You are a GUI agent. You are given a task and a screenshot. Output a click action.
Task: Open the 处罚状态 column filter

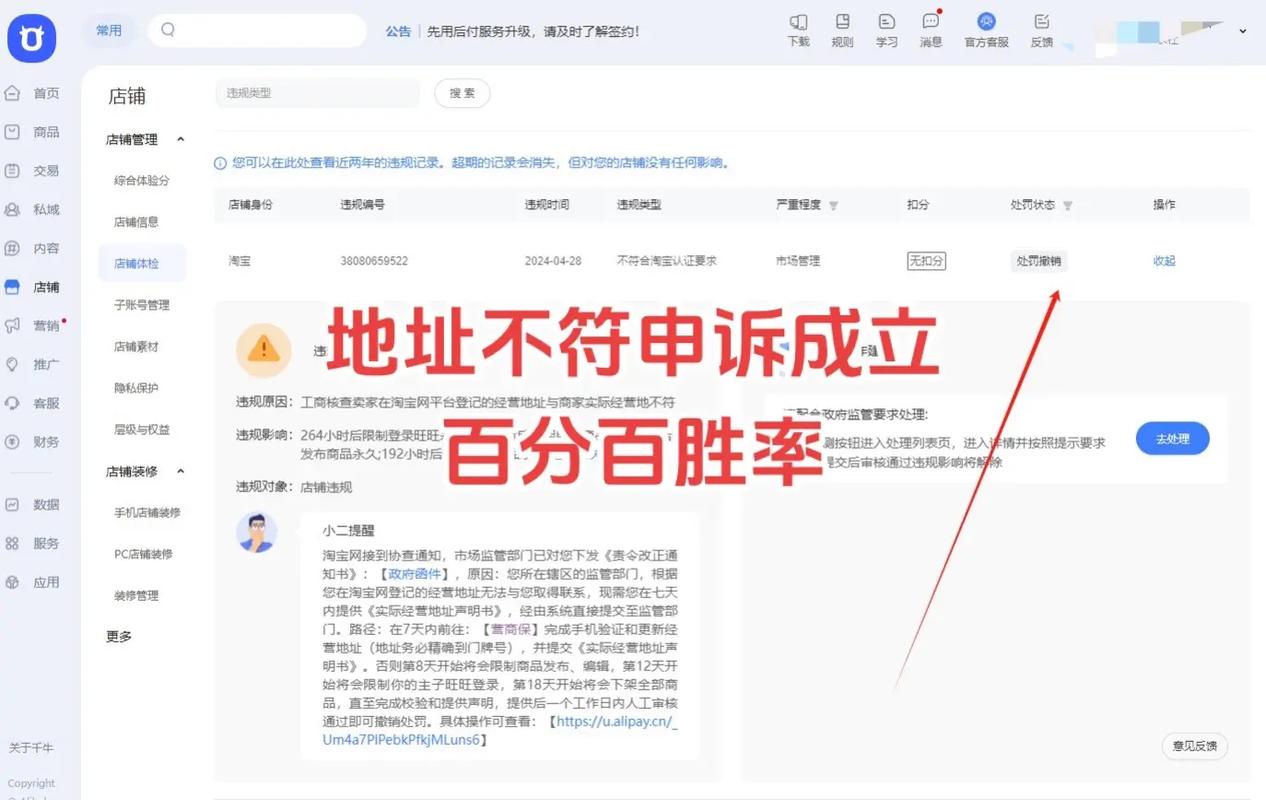tap(1068, 204)
